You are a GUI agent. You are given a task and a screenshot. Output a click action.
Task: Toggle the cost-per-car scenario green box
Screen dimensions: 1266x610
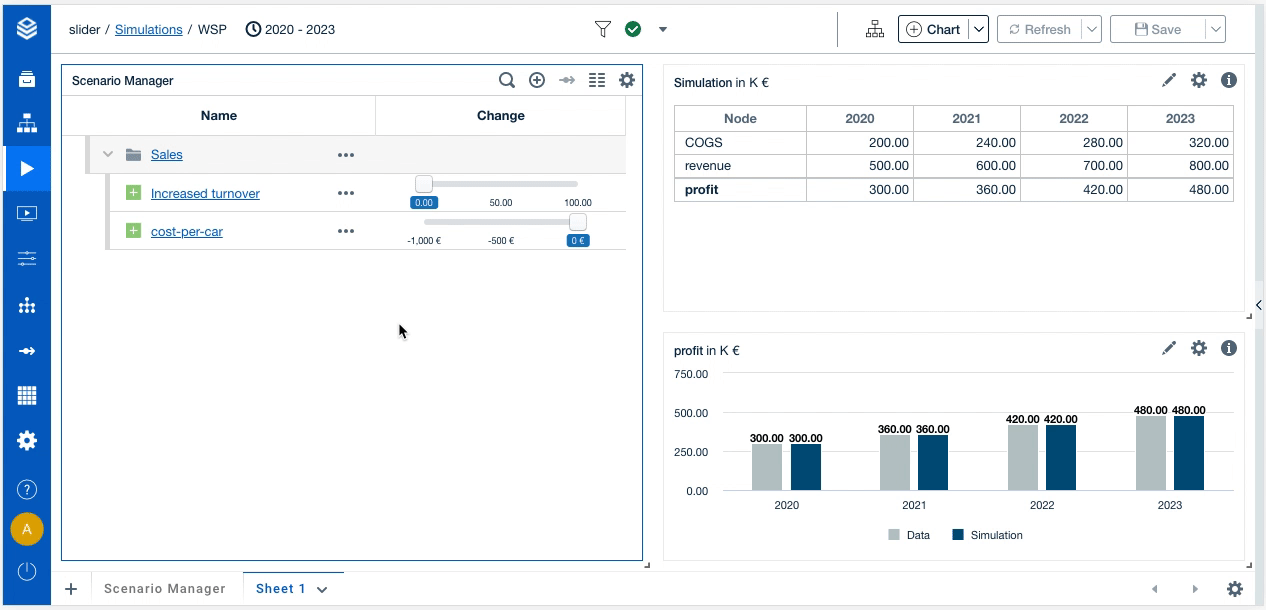[133, 231]
